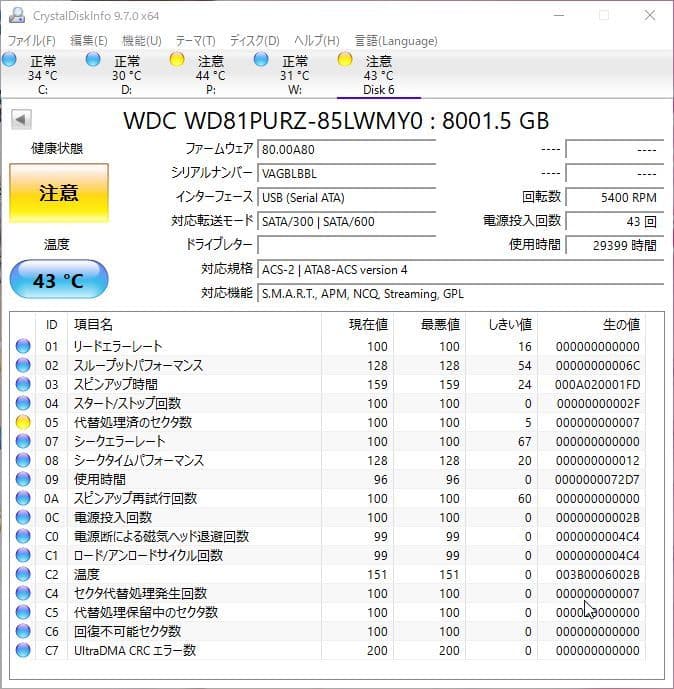Image resolution: width=674 pixels, height=689 pixels.
Task: Click the yellow 注意 health status button
Action: (x=59, y=193)
